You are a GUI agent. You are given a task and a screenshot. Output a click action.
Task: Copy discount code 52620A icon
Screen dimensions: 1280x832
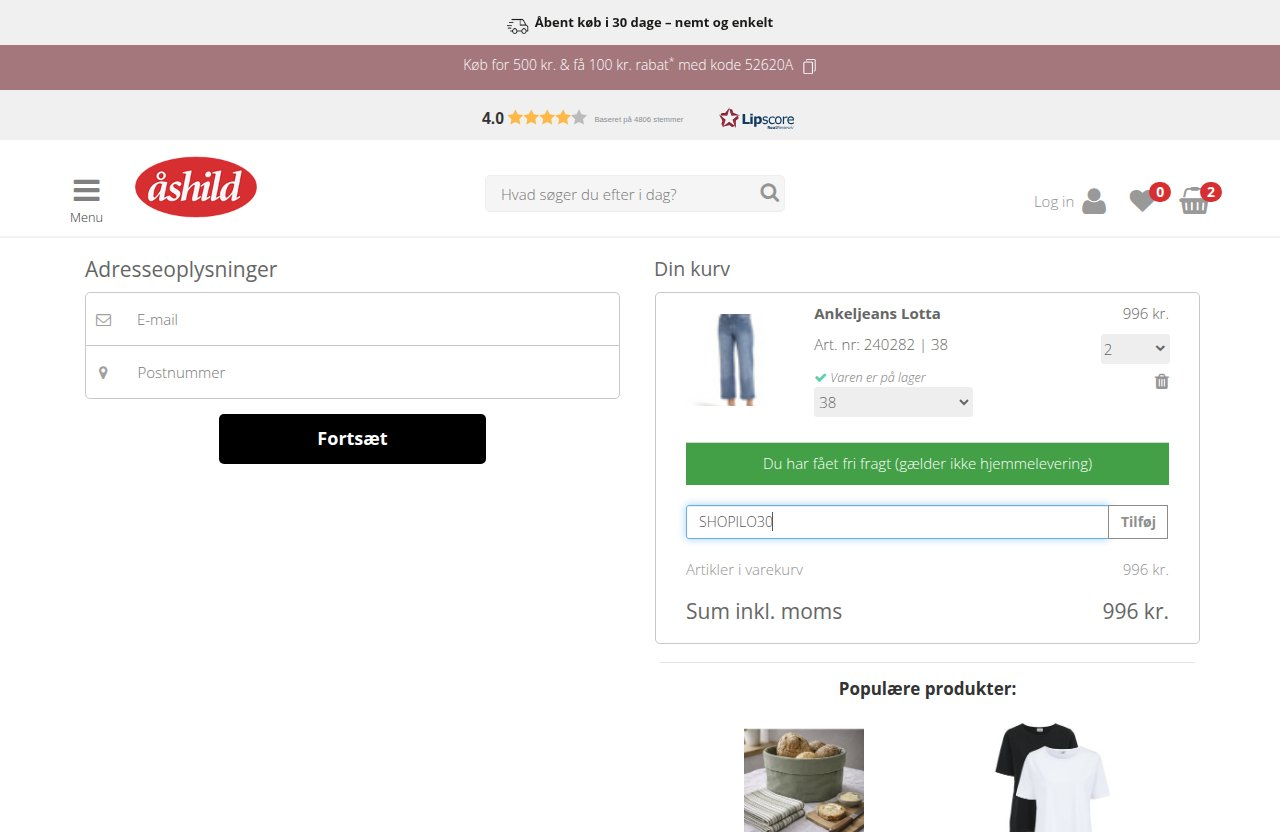click(809, 66)
